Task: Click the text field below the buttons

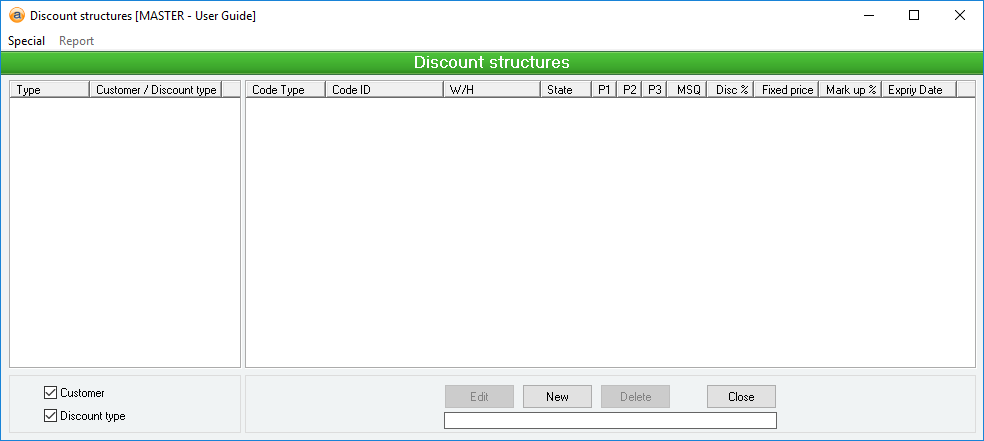Action: coord(610,420)
